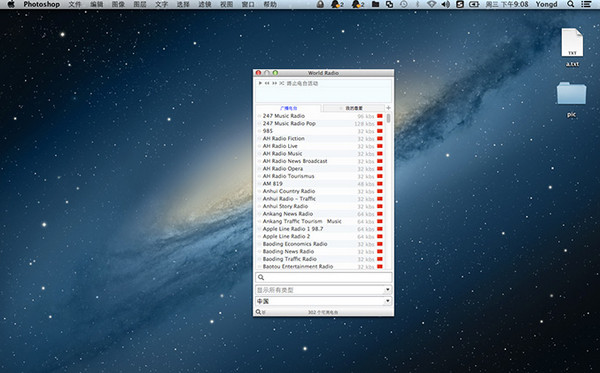Click the 48 kbs bitrate of AM 819

point(366,184)
